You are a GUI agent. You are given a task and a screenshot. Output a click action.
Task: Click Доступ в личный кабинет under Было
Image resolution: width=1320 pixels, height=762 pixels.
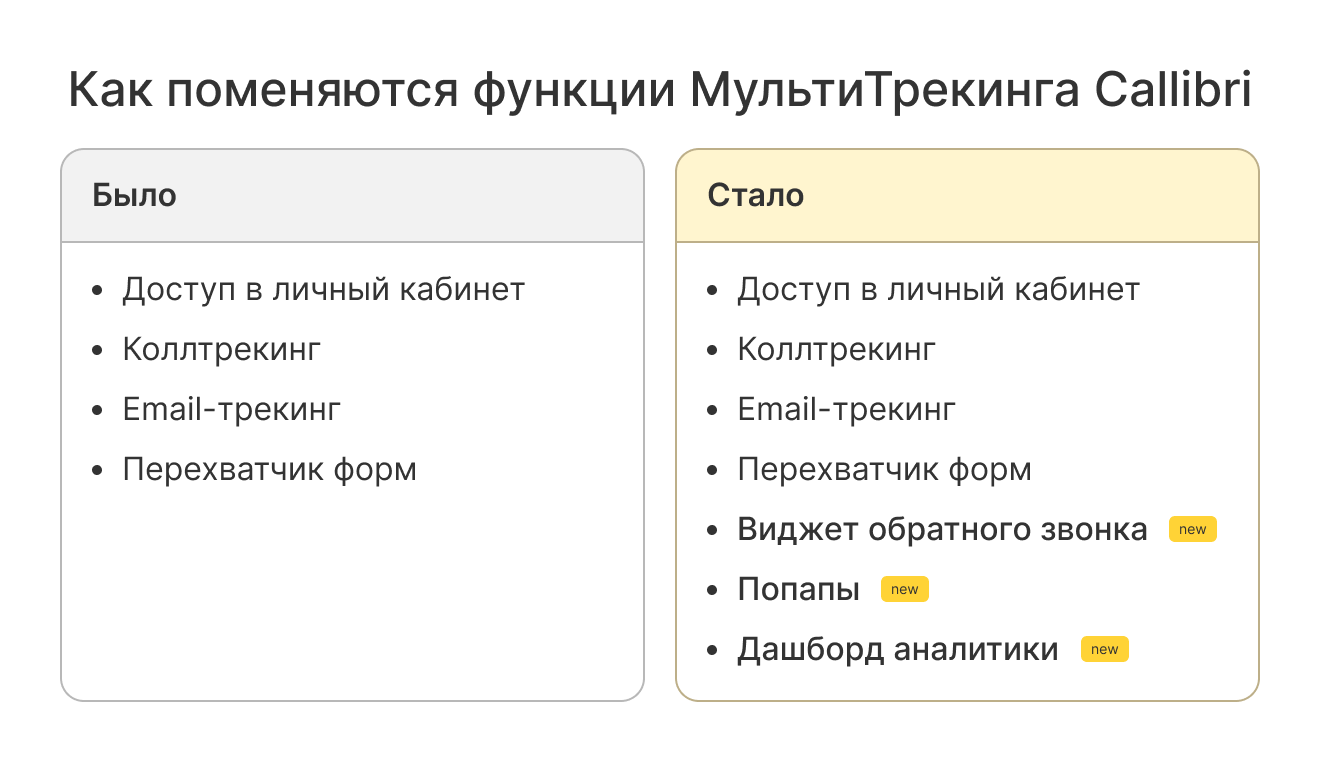(x=323, y=290)
